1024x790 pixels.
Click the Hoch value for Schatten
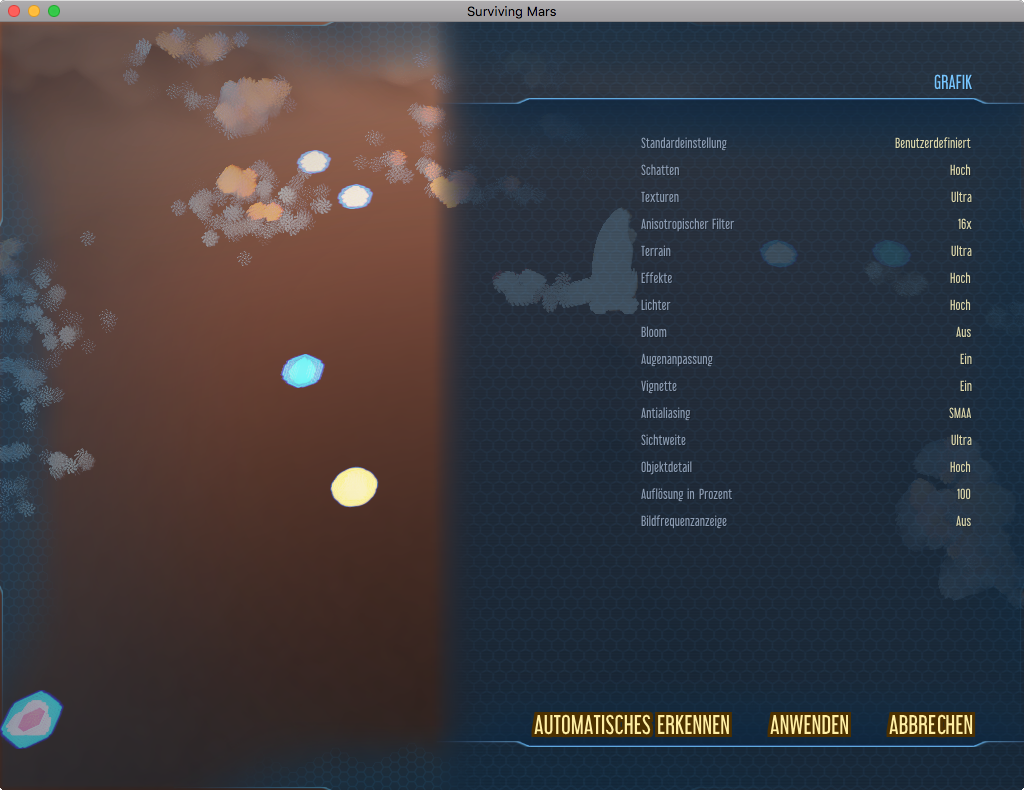click(x=960, y=170)
